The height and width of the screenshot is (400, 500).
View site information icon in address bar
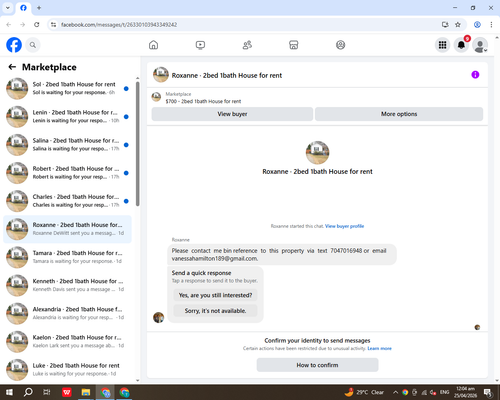53,25
